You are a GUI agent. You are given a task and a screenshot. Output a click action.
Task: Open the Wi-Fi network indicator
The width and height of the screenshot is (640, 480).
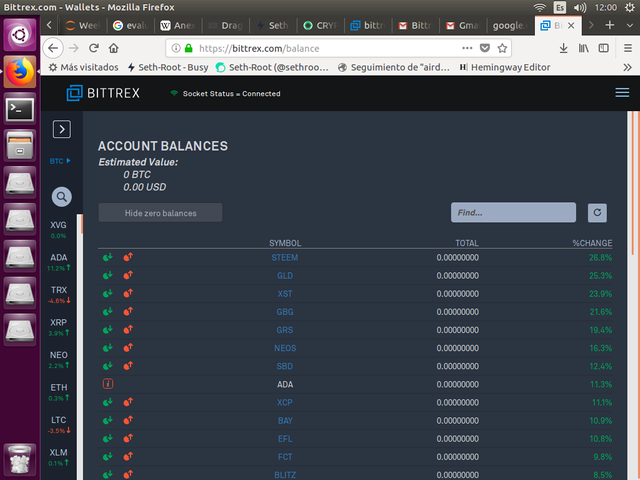tap(540, 7)
